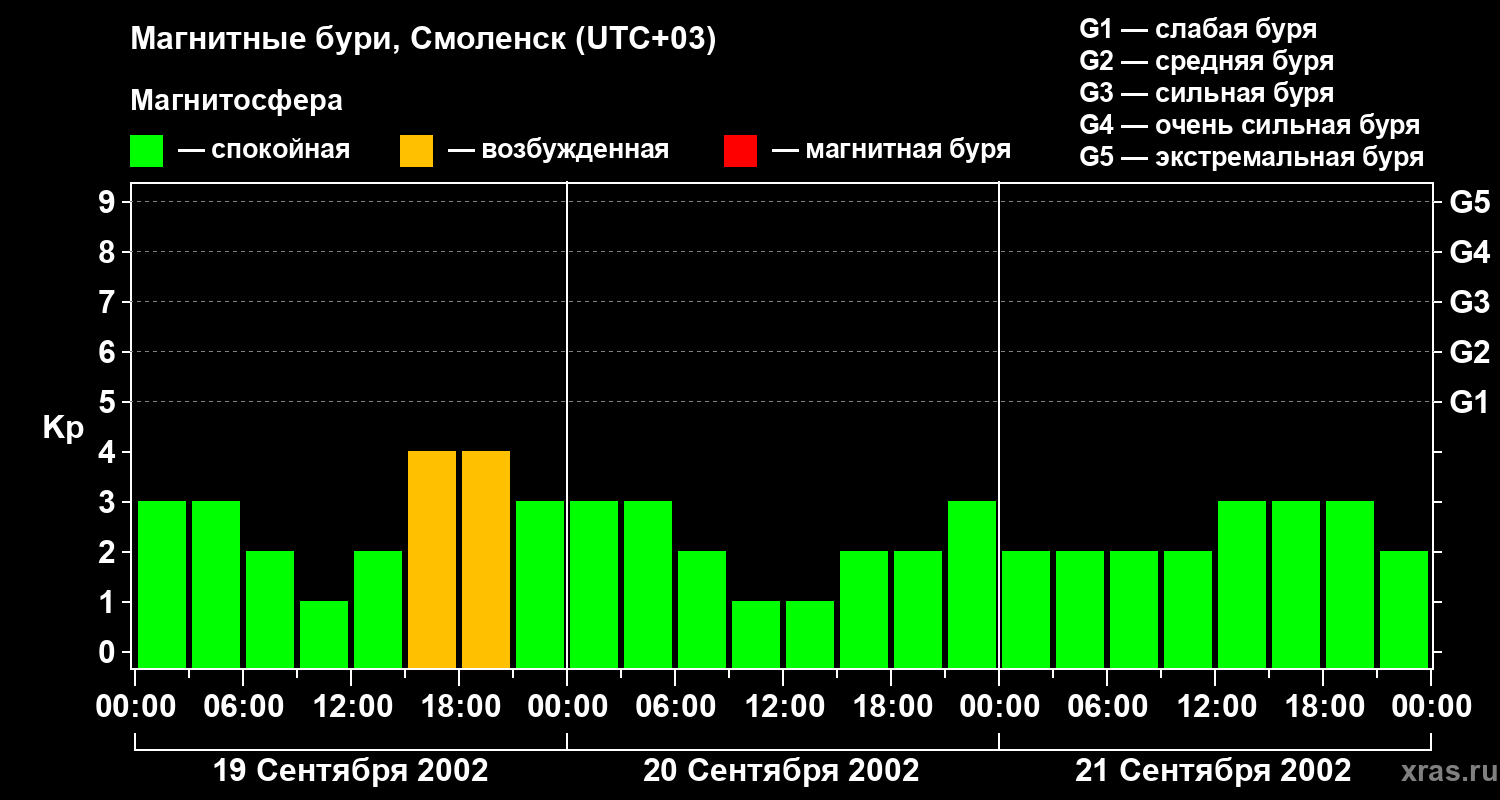The width and height of the screenshot is (1500, 800).
Task: Click the red магнитная буря legend swatch
Action: [740, 151]
